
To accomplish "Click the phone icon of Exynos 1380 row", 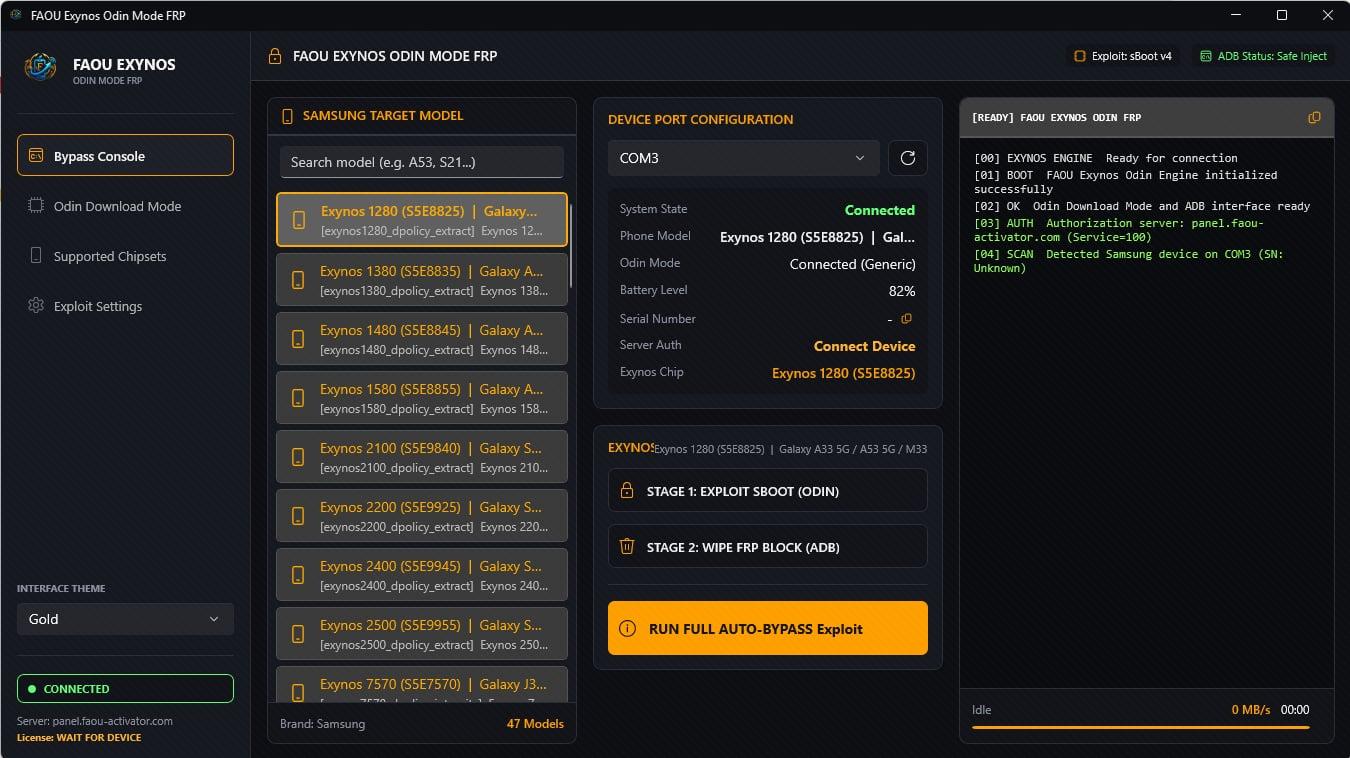I will pyautogui.click(x=298, y=280).
